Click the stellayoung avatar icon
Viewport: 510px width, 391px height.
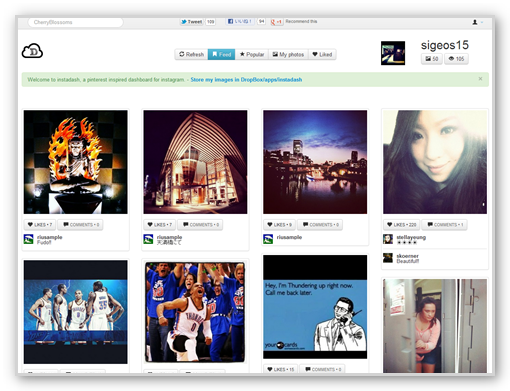[388, 239]
